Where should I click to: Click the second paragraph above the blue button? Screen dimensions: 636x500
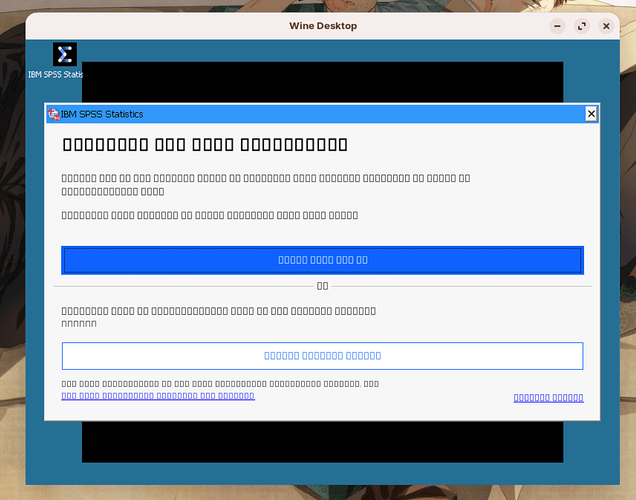click(209, 215)
